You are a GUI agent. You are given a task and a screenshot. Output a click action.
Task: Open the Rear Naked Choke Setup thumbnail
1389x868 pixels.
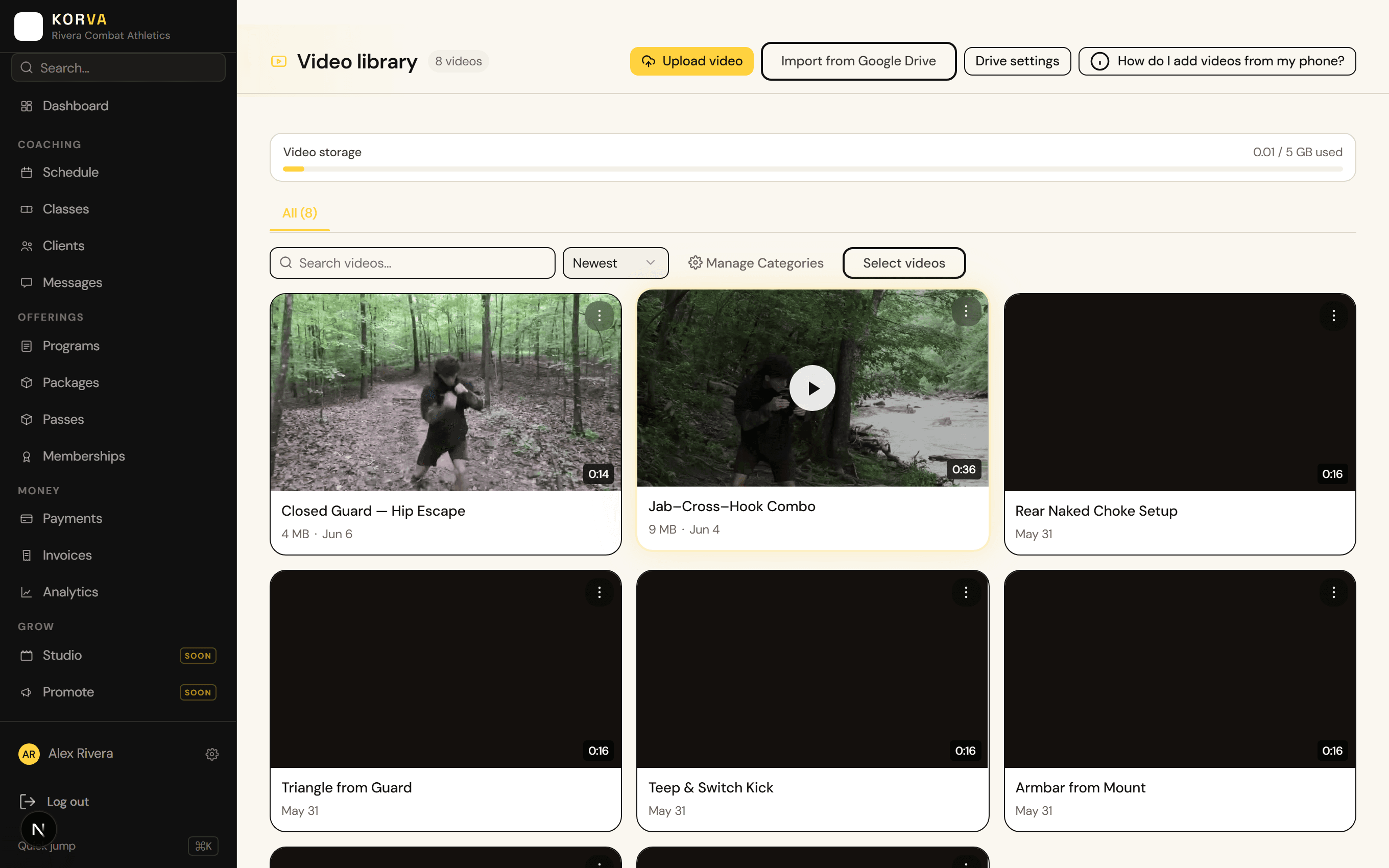[x=1180, y=393]
